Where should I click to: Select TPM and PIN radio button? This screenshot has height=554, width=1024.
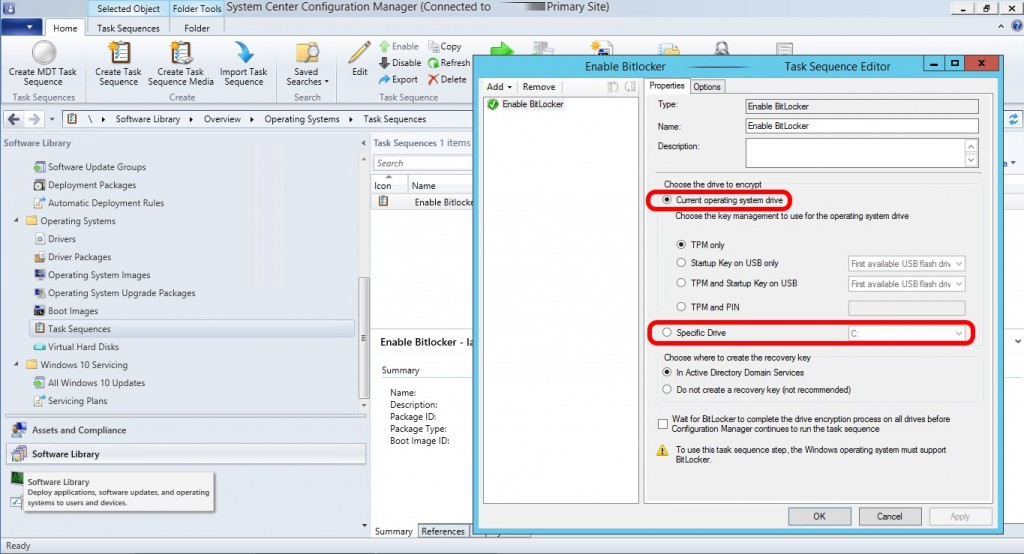(x=681, y=306)
